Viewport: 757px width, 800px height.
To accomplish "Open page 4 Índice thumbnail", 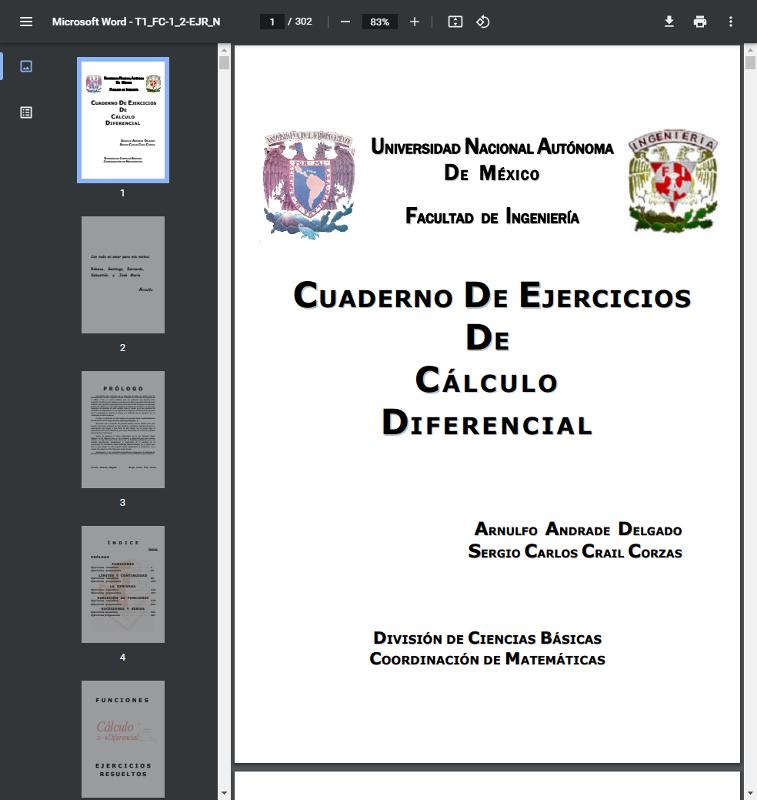I will coord(123,584).
